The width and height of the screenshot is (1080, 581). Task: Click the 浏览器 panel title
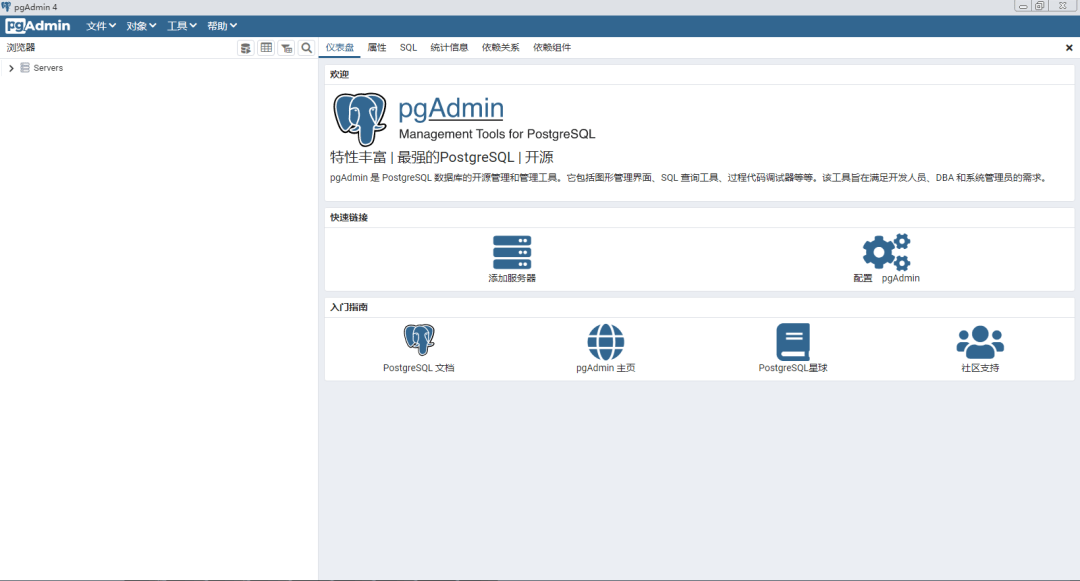(21, 47)
